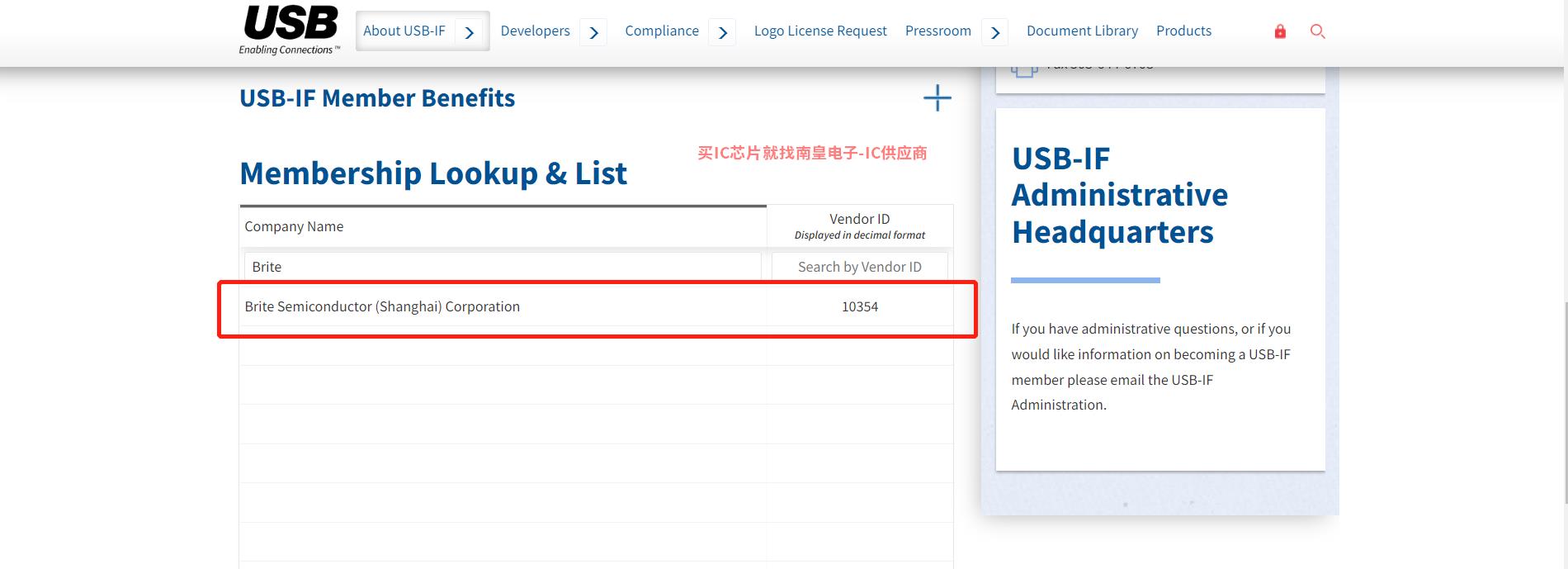Click the page's vertical scrollbar thumb
Image resolution: width=1568 pixels, height=569 pixels.
(x=1565, y=401)
